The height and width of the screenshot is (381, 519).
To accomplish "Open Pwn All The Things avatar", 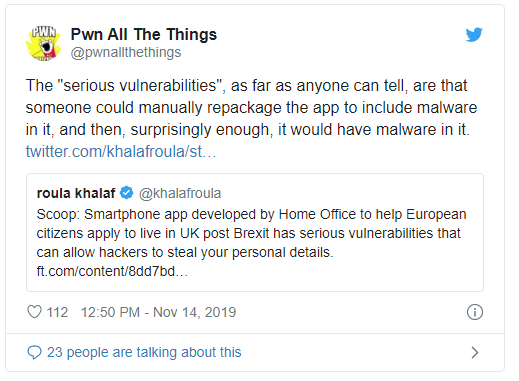I will point(43,43).
